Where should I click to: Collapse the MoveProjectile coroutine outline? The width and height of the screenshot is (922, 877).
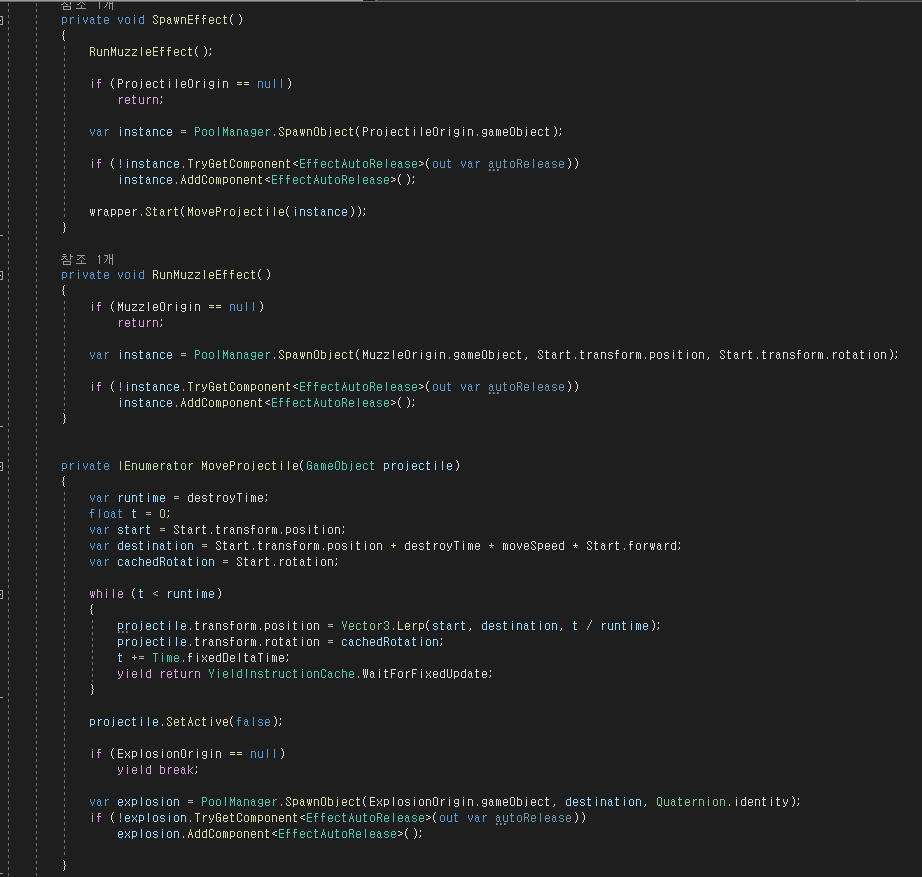(x=3, y=466)
